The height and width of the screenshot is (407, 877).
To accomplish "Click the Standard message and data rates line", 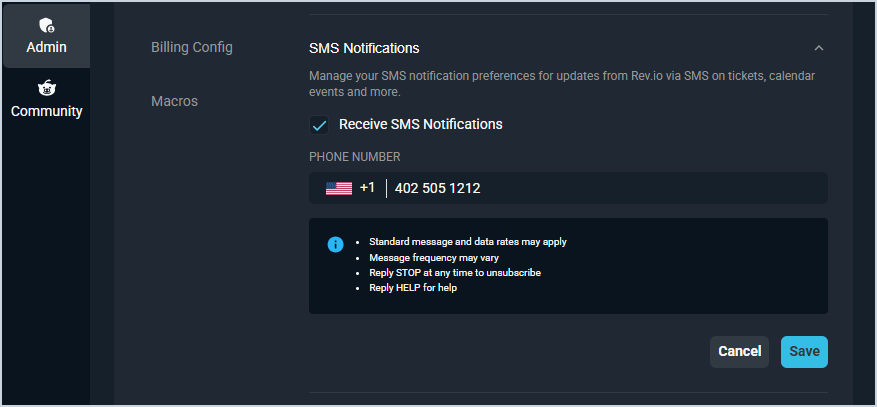I will [x=468, y=242].
